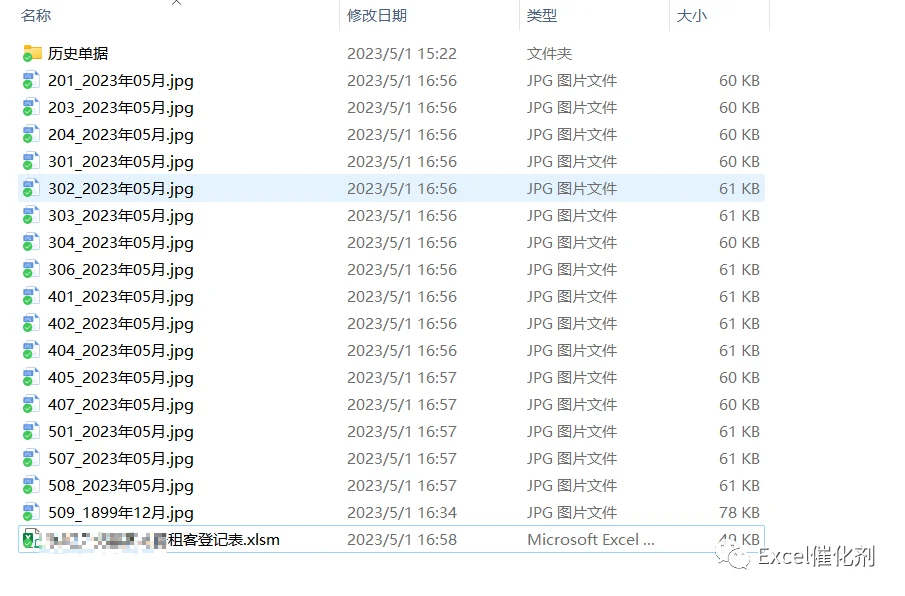Click the icon of 301_2023年05月.jpg
This screenshot has width=905, height=596.
(x=31, y=162)
